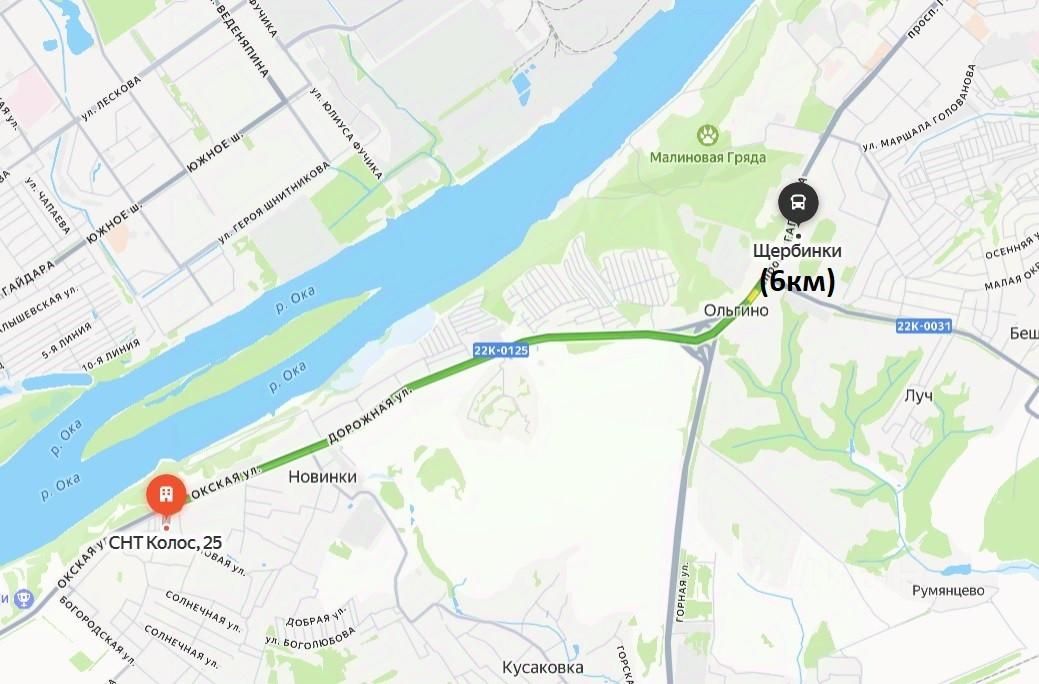Screen dimensions: 1039x684
Task: Click the Щербинки stop label
Action: (x=797, y=251)
